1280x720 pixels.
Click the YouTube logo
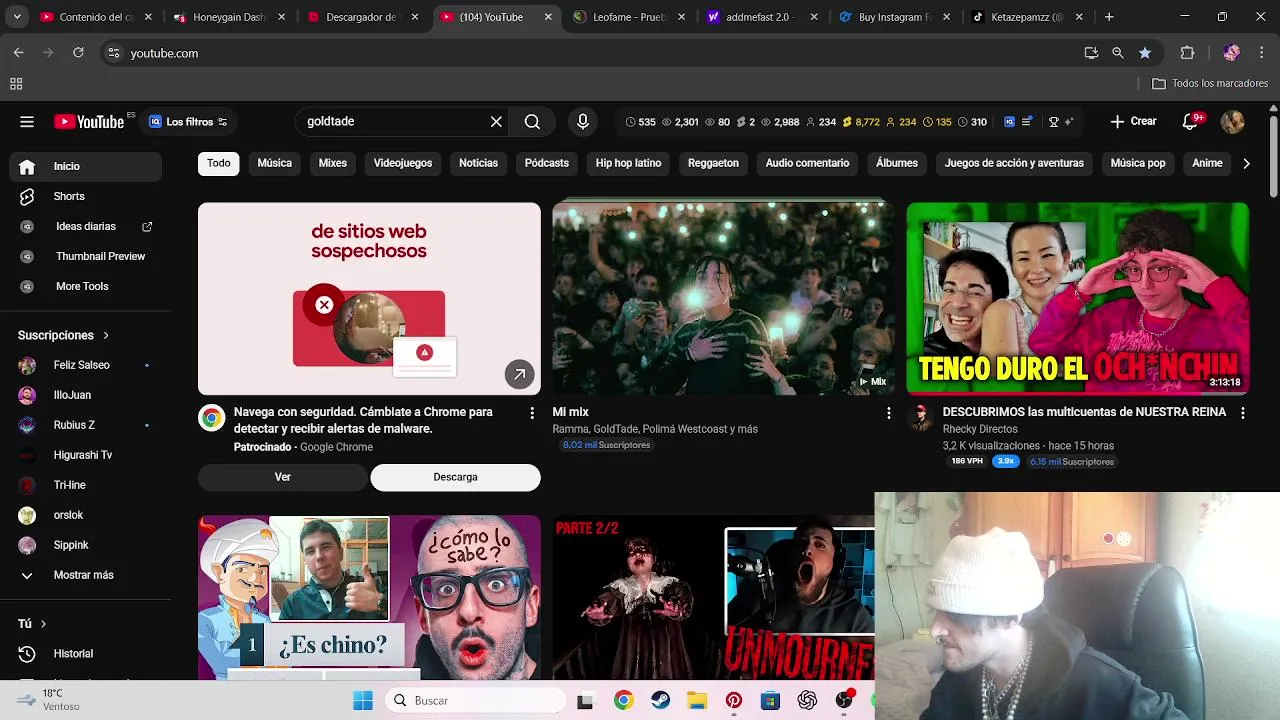point(90,122)
